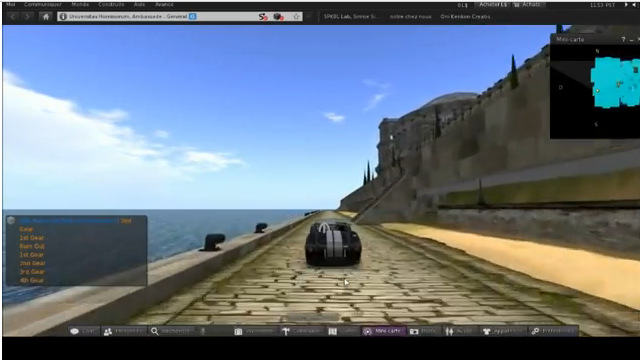Click the 4th Gear chat line

[31, 280]
